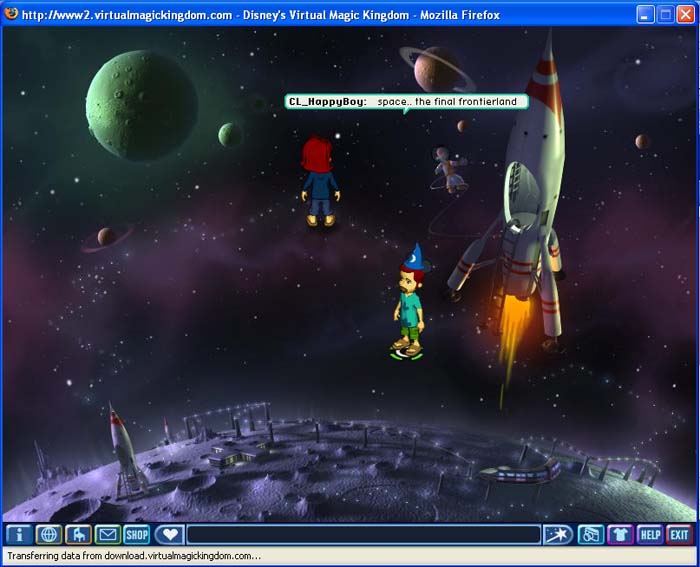Open the HELP button
Image resolution: width=700 pixels, height=567 pixels.
coord(650,534)
